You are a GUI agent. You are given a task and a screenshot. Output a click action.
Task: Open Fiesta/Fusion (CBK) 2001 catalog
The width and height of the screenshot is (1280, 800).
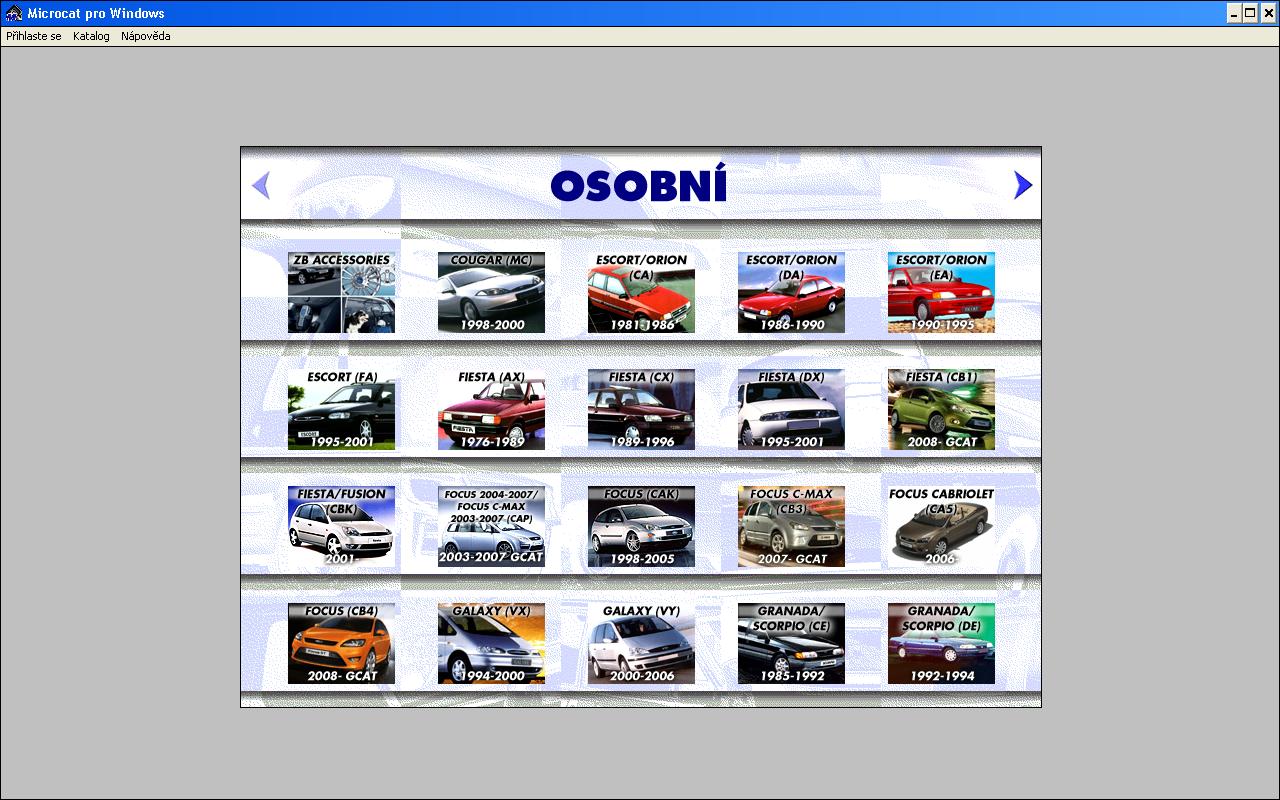[341, 527]
